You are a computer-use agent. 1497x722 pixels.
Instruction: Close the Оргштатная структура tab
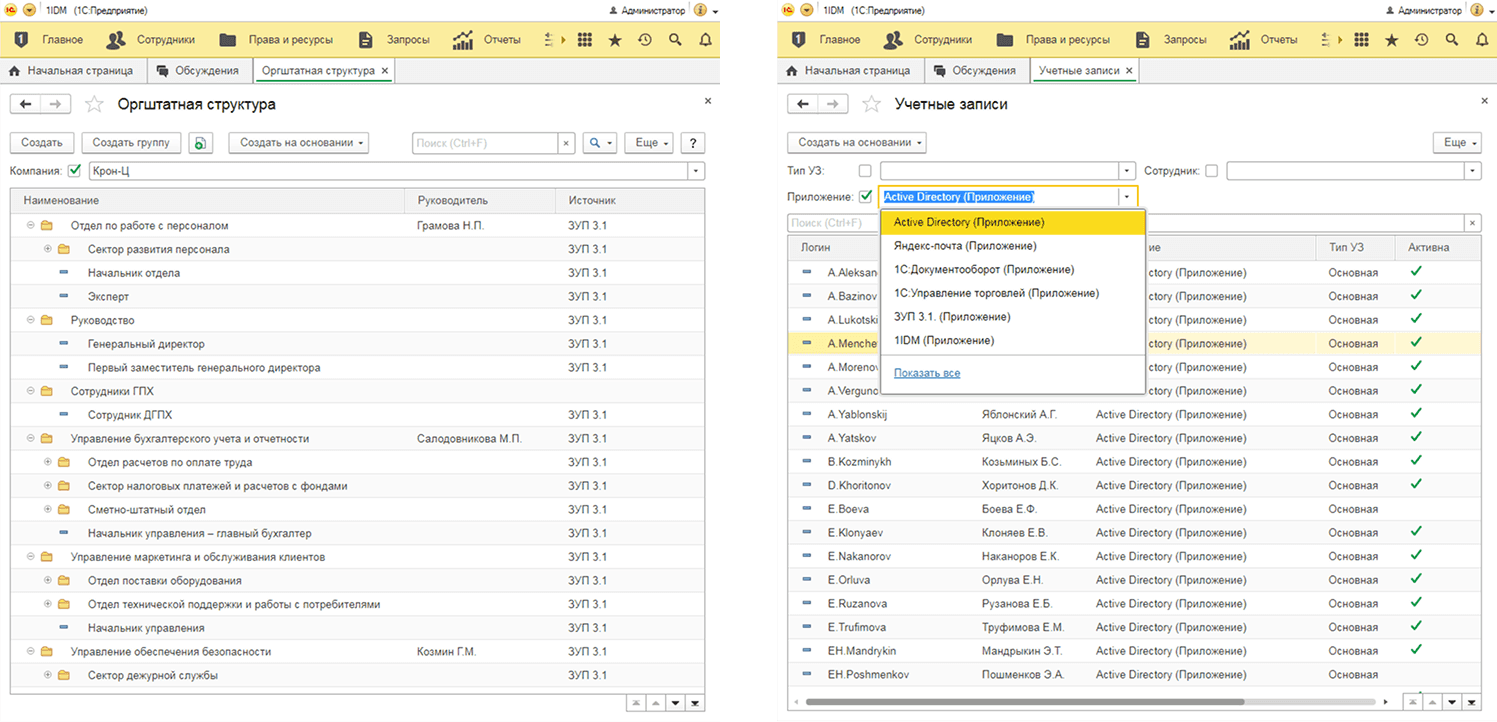coord(387,71)
